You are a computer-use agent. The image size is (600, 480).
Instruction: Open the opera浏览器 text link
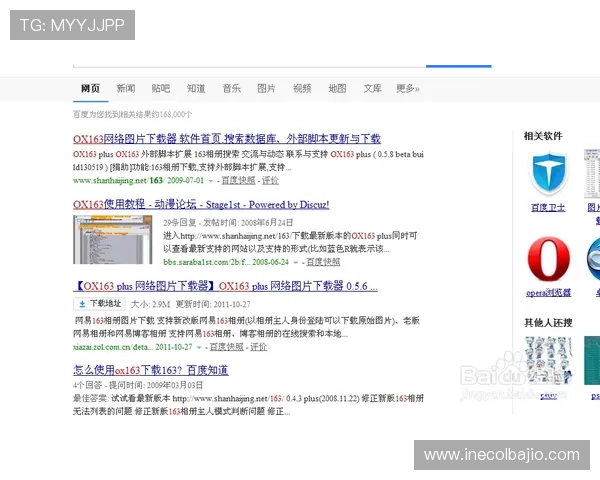coord(548,293)
